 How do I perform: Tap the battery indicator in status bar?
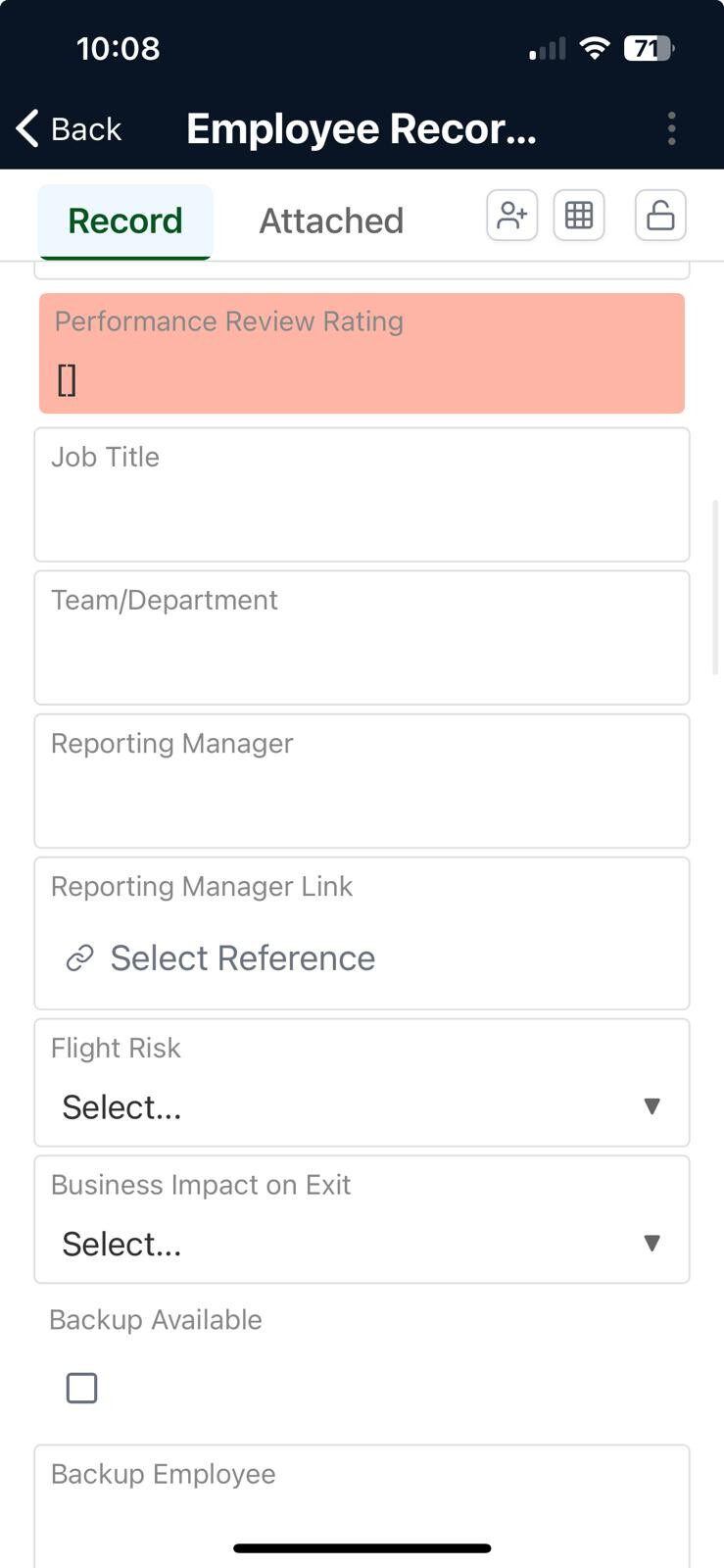tap(649, 48)
